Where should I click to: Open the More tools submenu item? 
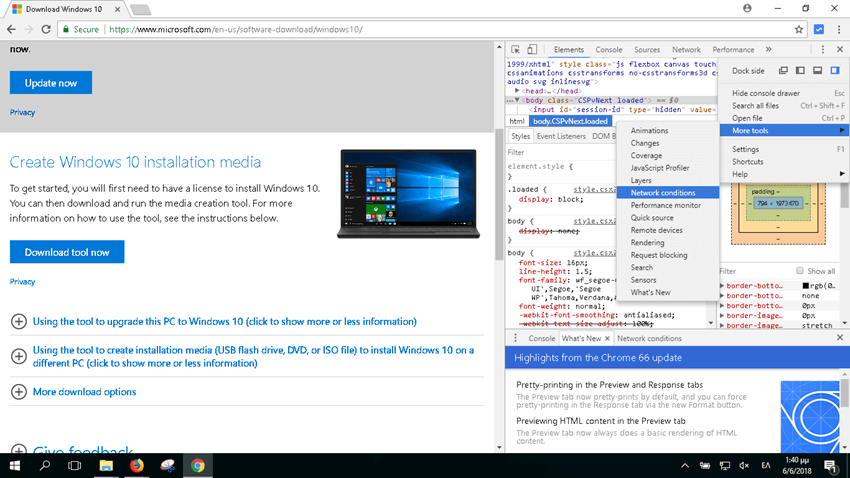pos(784,131)
